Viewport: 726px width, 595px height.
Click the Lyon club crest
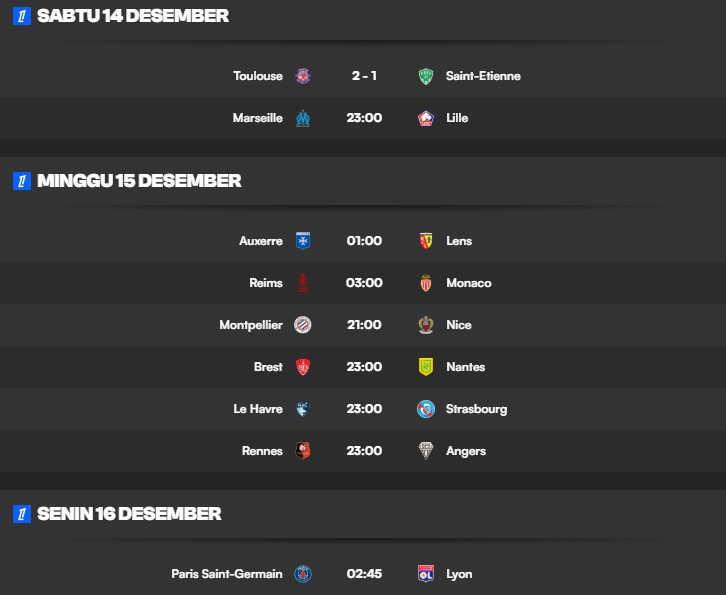pyautogui.click(x=426, y=574)
